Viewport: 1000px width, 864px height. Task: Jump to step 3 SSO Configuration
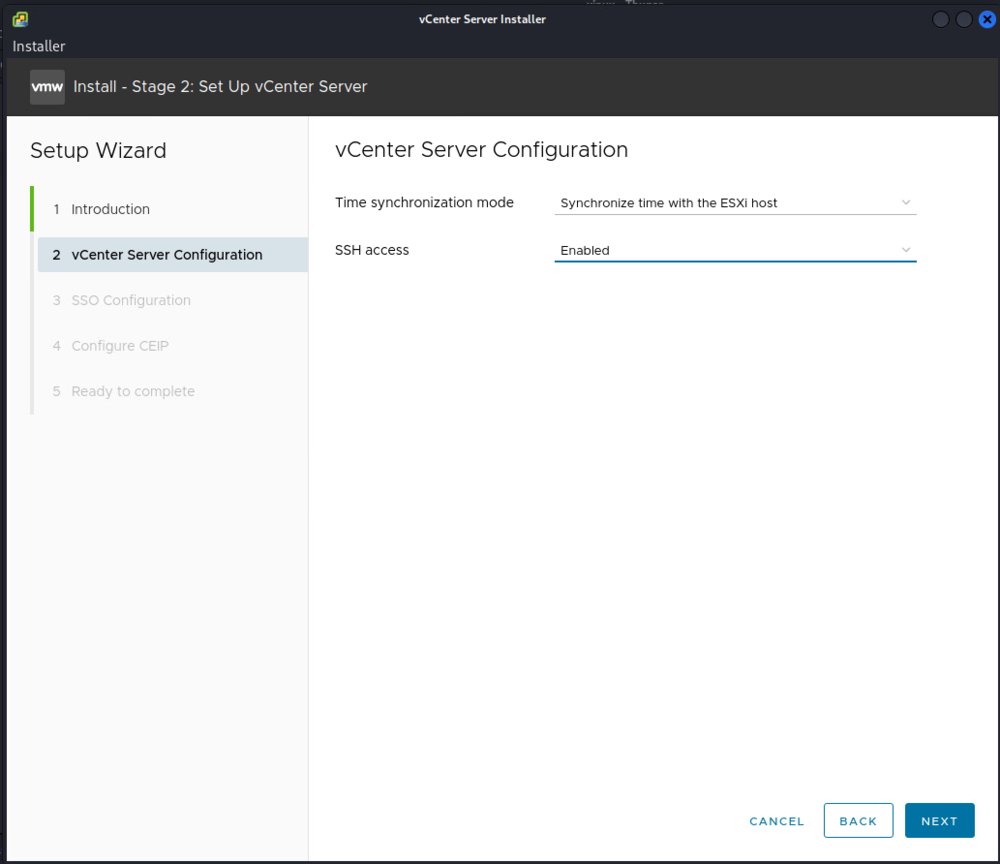coord(131,300)
